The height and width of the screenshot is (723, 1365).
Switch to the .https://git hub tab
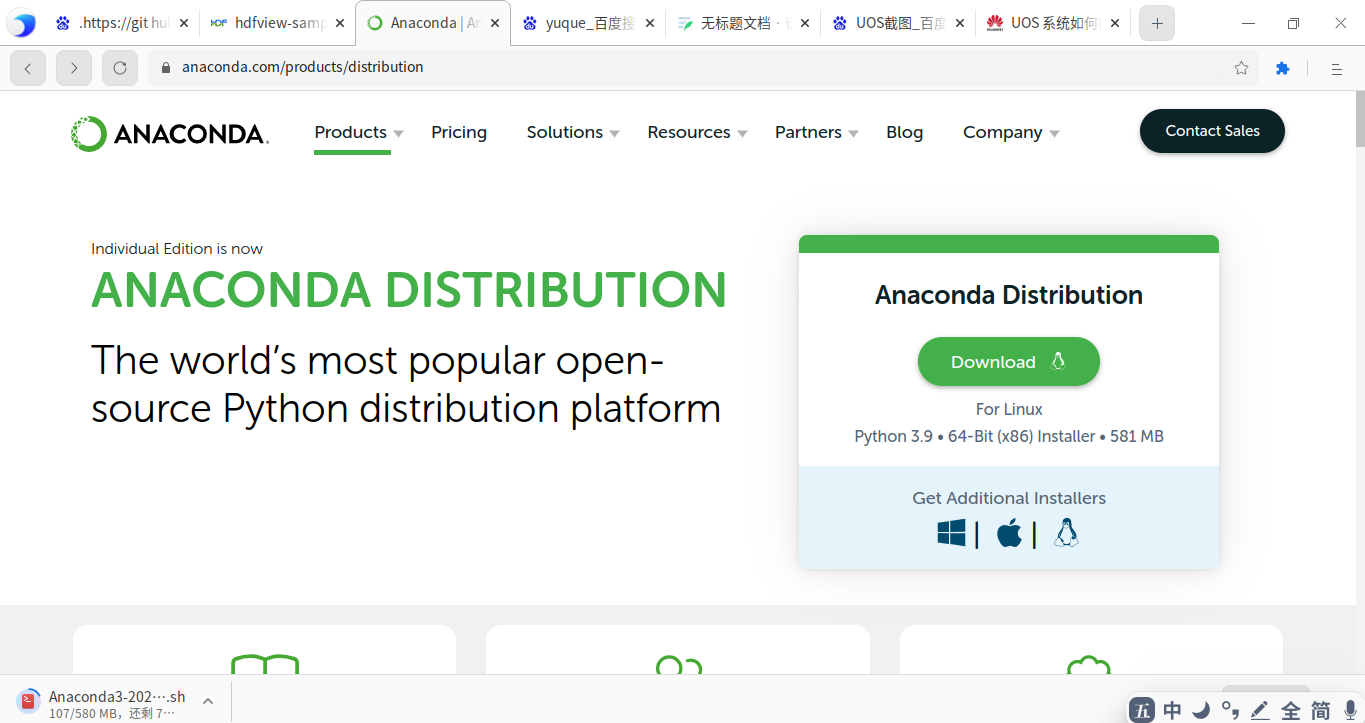122,23
